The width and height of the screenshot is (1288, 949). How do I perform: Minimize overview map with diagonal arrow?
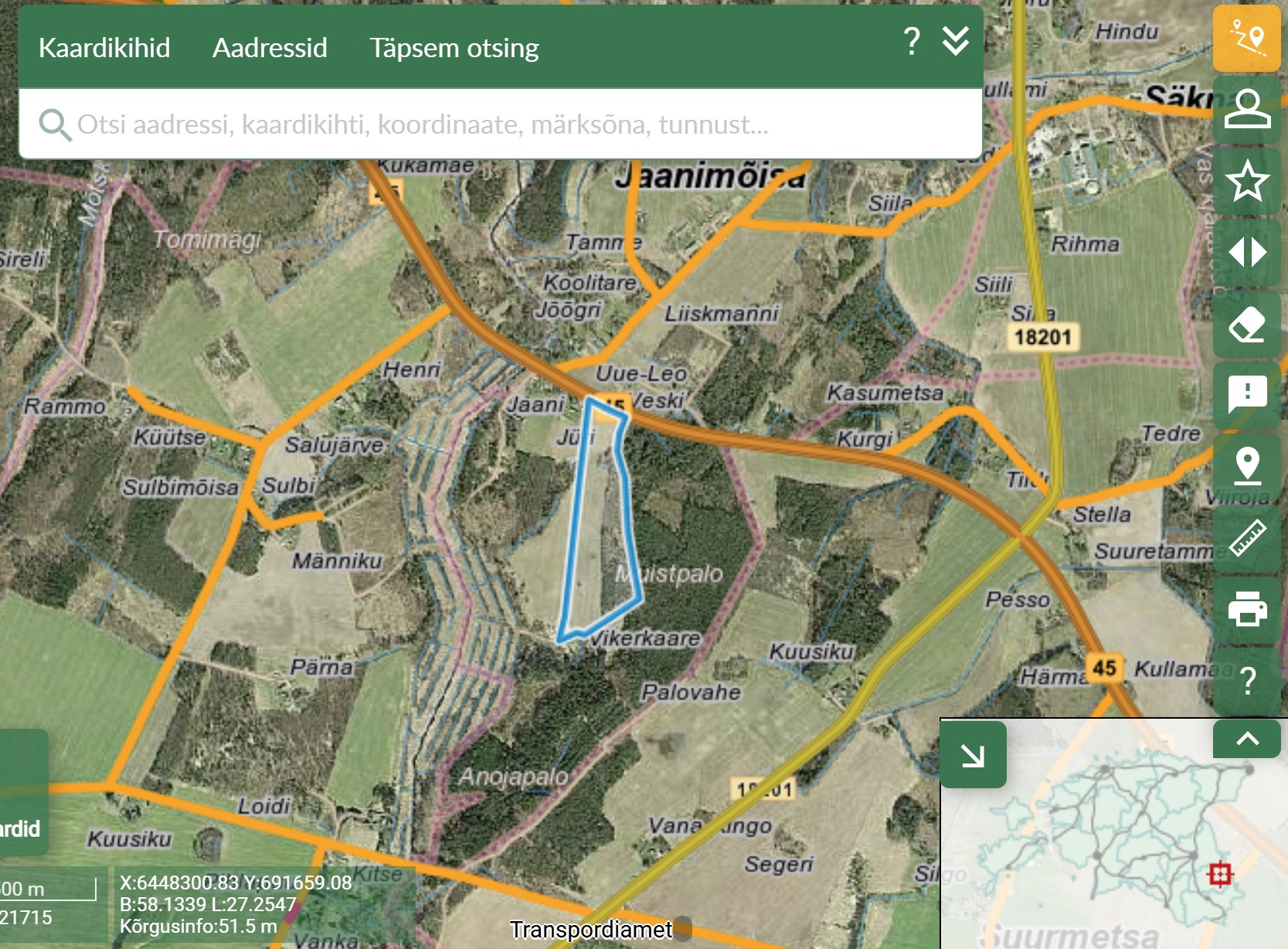click(973, 755)
